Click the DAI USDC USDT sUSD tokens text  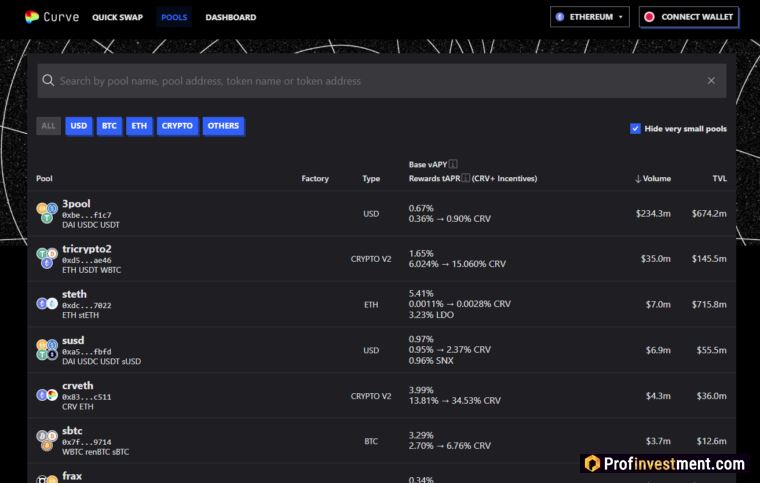tap(101, 361)
